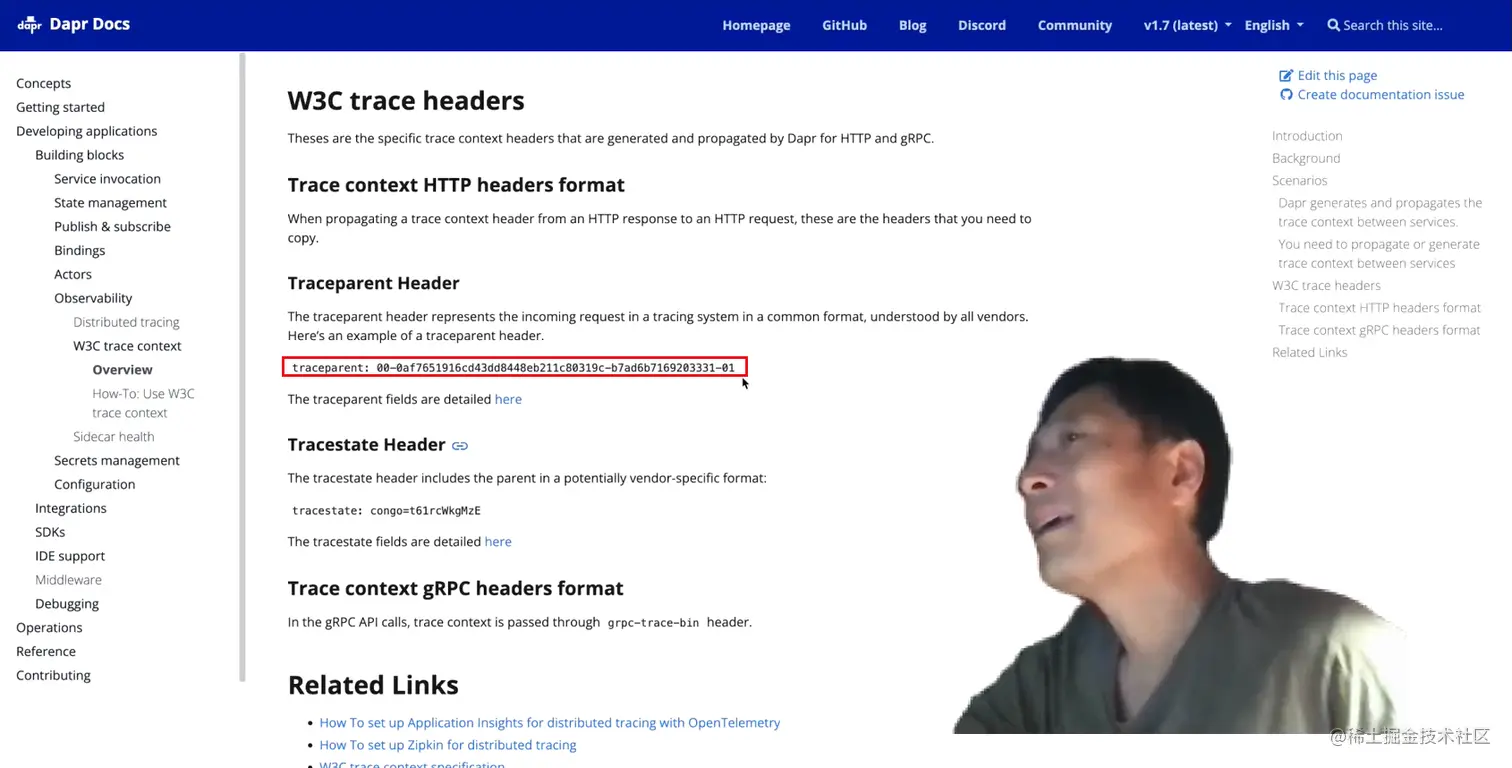Click the search magnifier icon
The height and width of the screenshot is (768, 1512).
click(x=1333, y=25)
